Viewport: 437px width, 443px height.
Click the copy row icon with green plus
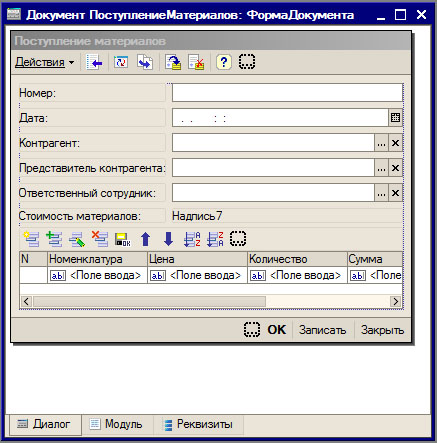point(54,239)
